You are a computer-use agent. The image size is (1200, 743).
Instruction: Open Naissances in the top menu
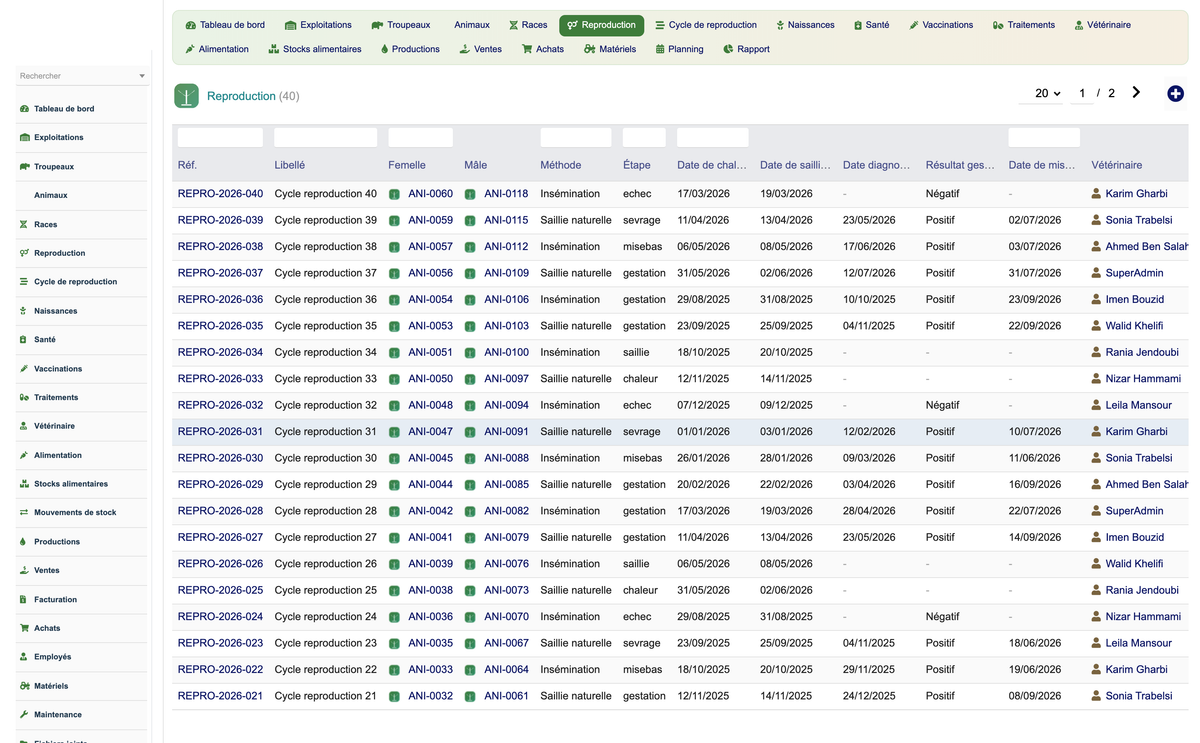[805, 25]
